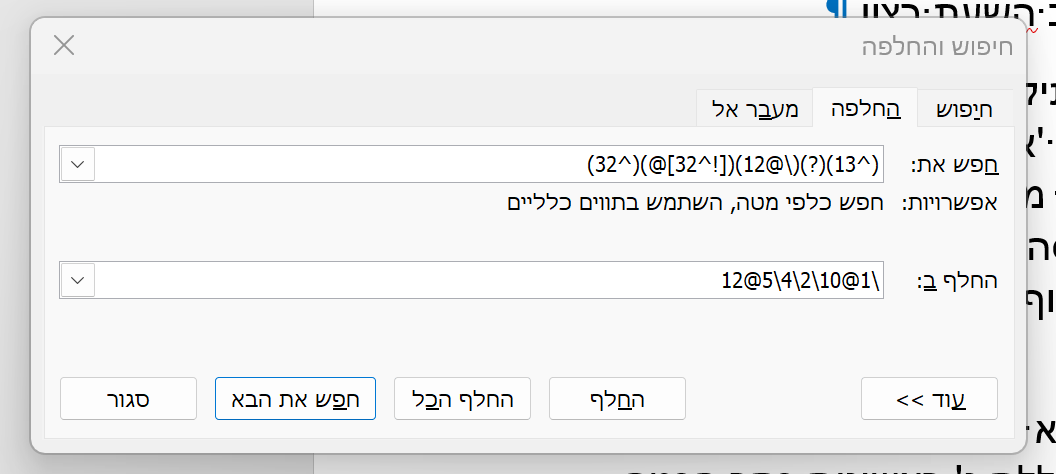Expand the חפש את history dropdown arrow
Image resolution: width=1056 pixels, height=474 pixels.
pos(78,163)
